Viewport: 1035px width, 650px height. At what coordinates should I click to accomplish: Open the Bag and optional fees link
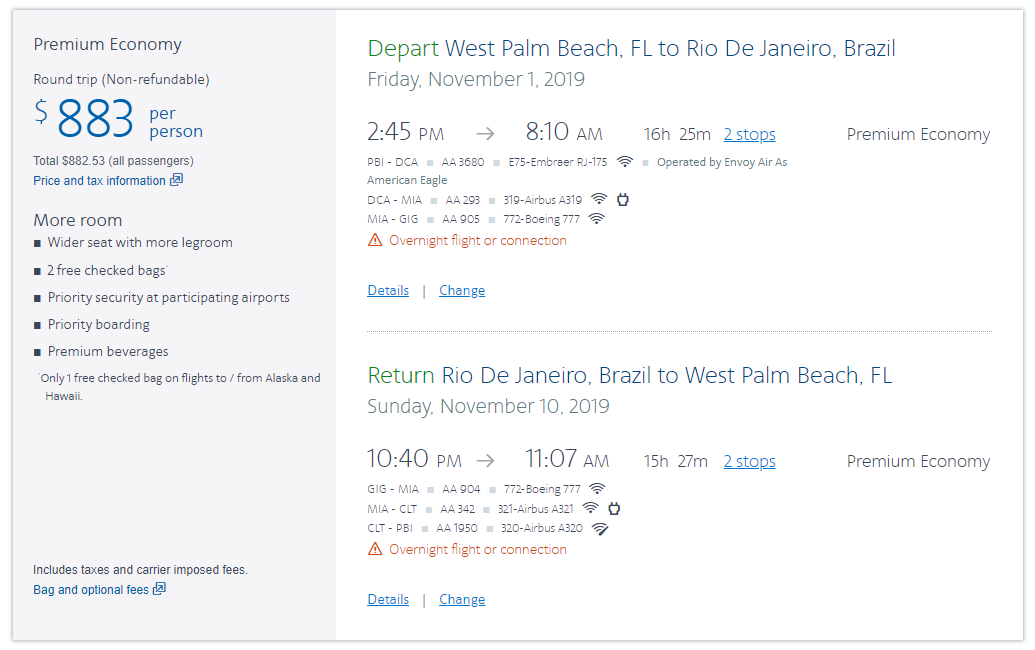pyautogui.click(x=91, y=590)
